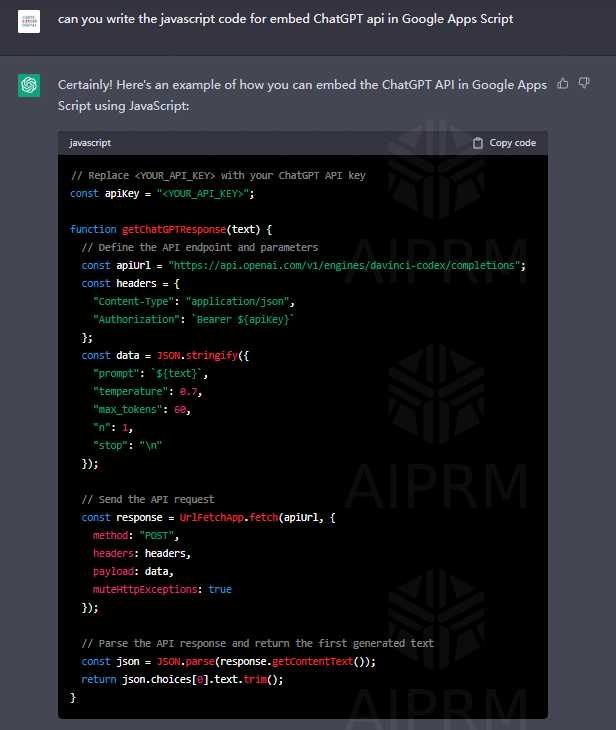Click the ChatGPT logo avatar

[29, 86]
